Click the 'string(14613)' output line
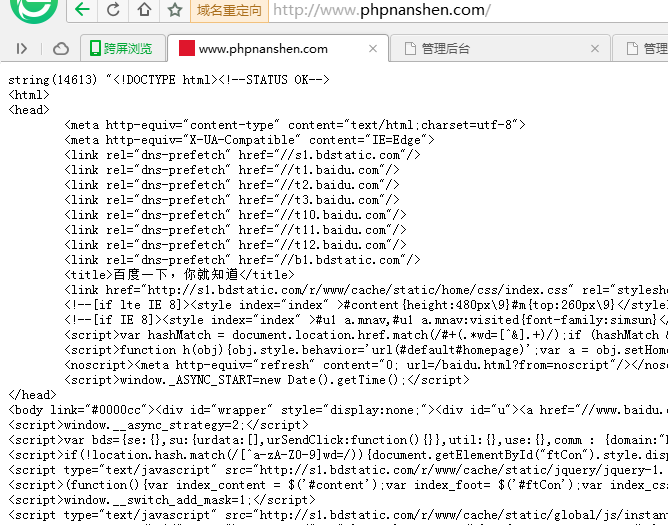Viewport: 668px width, 525px height. (169, 80)
